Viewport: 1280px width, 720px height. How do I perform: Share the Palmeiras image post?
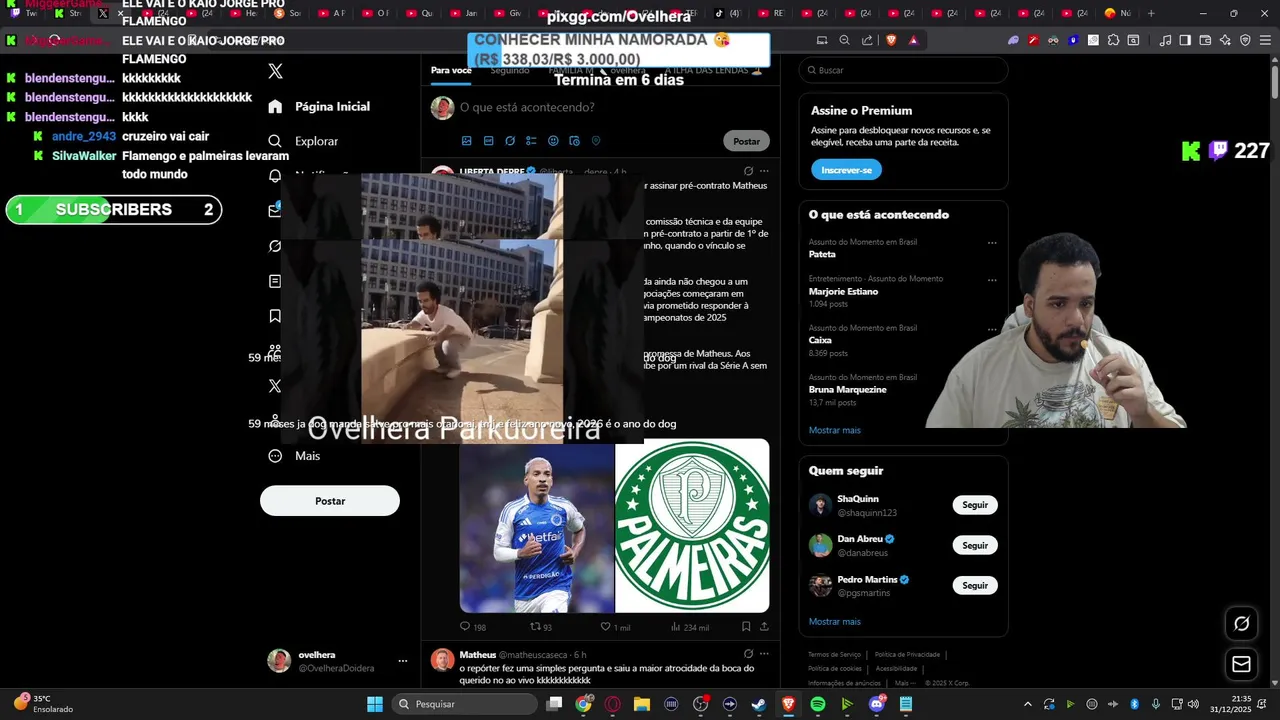(765, 627)
